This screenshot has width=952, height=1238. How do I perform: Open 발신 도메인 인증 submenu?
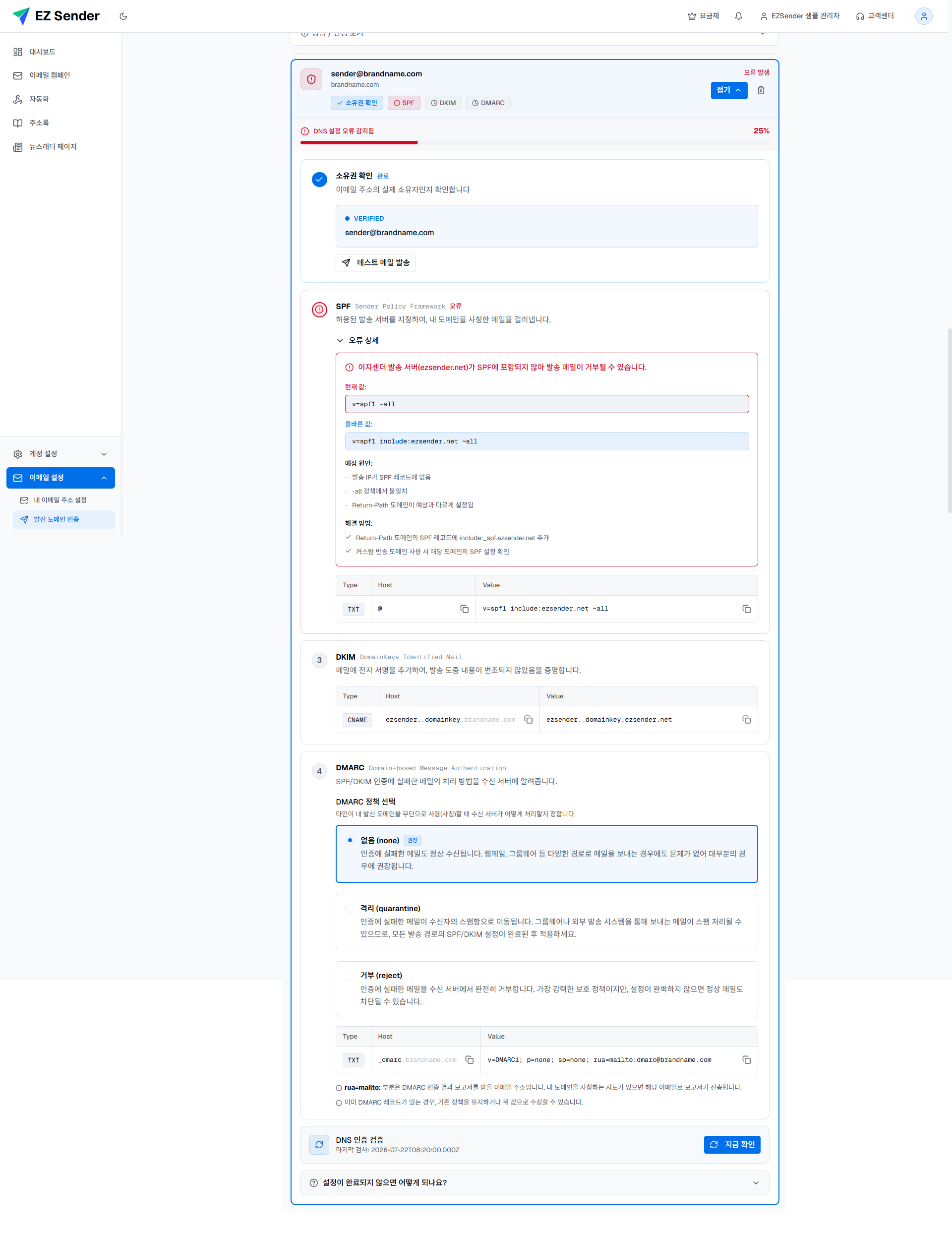click(x=63, y=519)
